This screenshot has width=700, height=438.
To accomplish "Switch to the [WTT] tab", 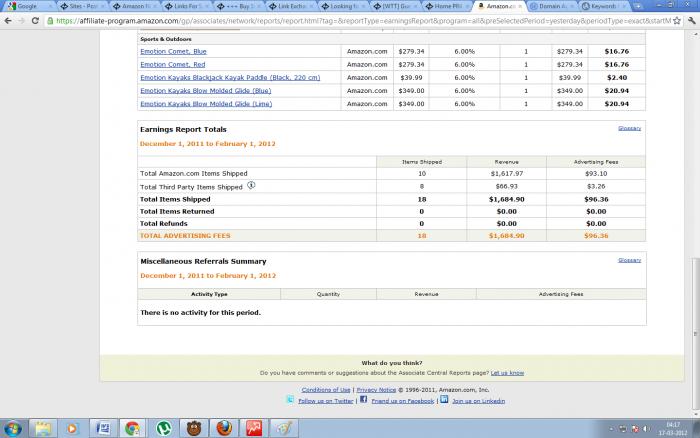I will tap(395, 6).
